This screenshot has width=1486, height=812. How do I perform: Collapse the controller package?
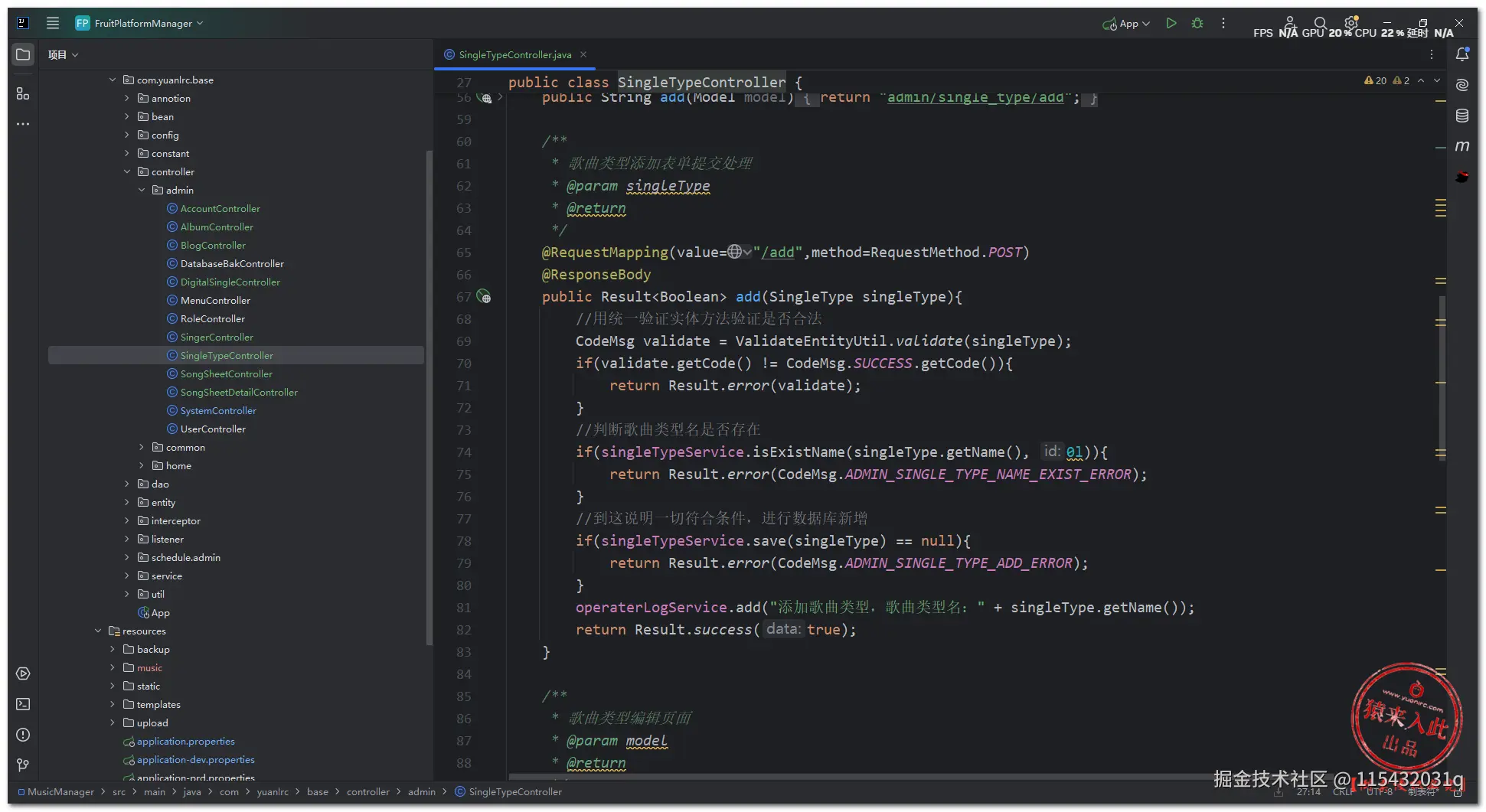tap(127, 171)
